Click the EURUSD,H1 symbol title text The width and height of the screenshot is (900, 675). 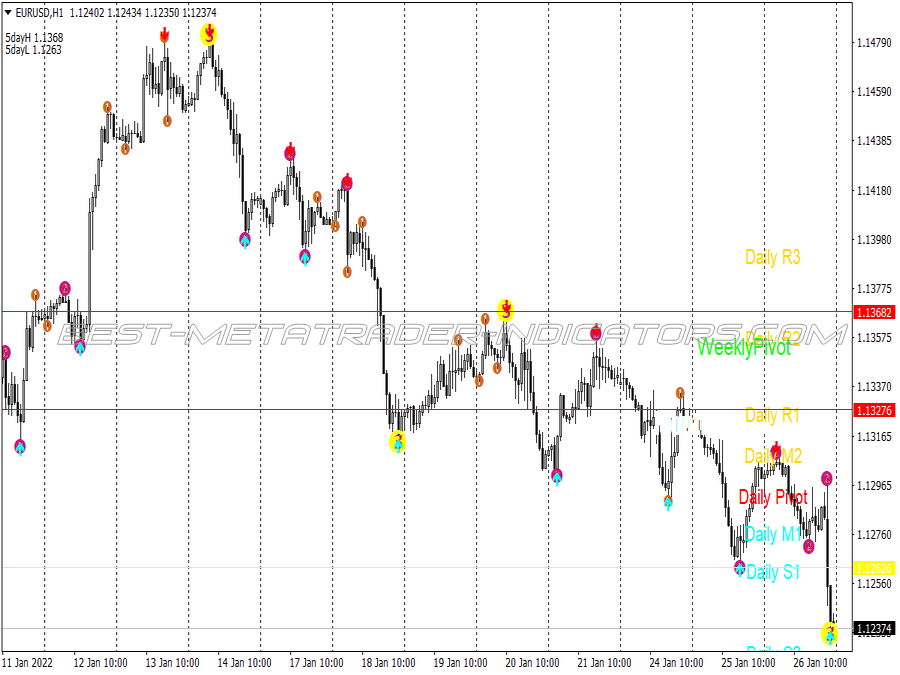coord(40,12)
